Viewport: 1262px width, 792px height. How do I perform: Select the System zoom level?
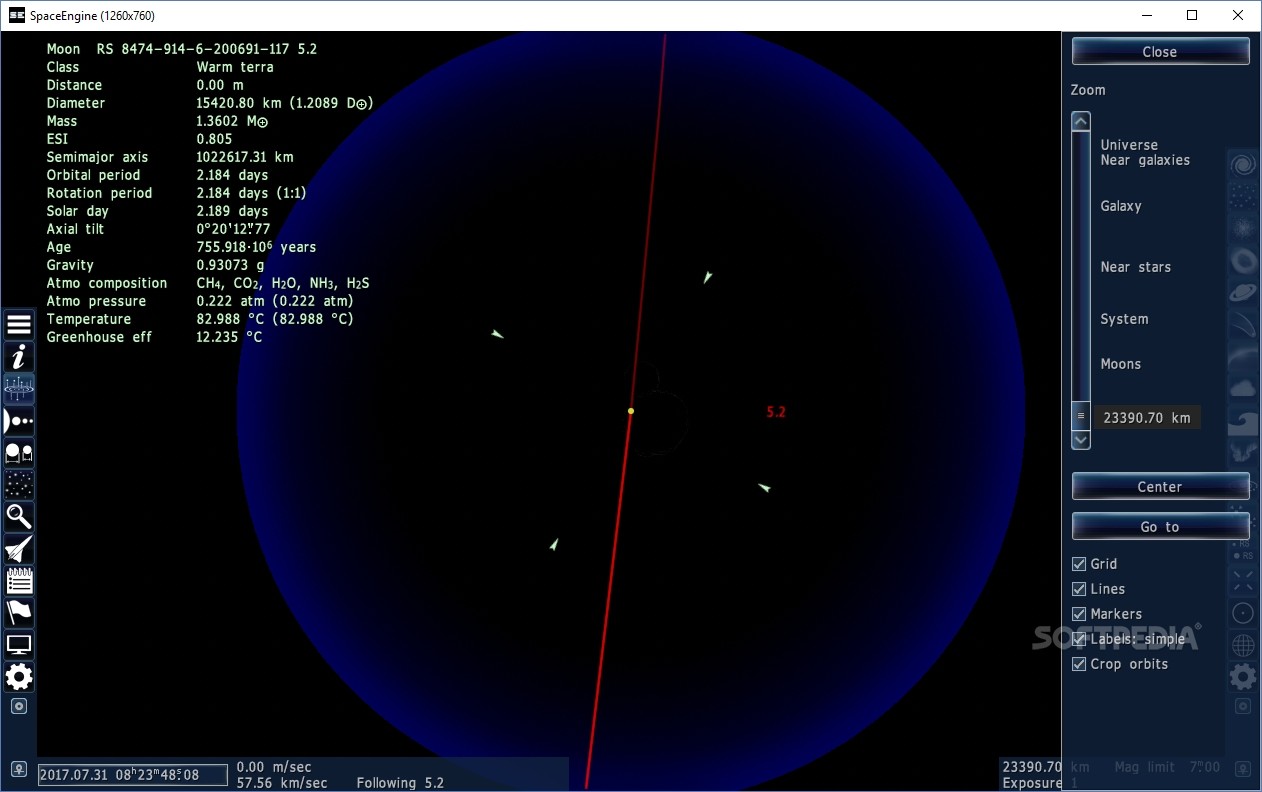click(1124, 319)
